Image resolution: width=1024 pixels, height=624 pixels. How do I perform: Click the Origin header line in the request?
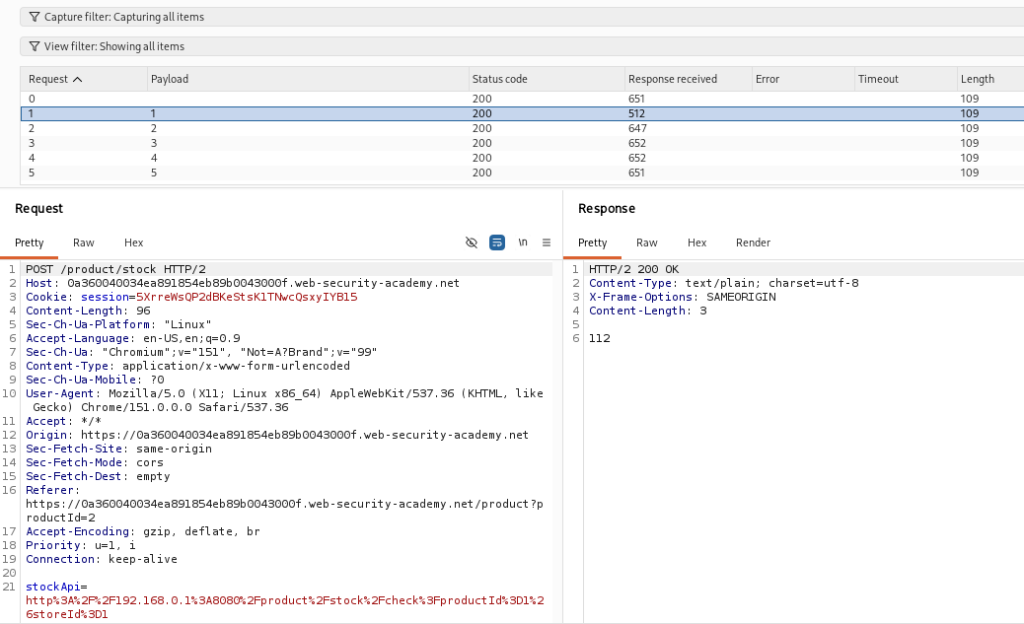(277, 435)
